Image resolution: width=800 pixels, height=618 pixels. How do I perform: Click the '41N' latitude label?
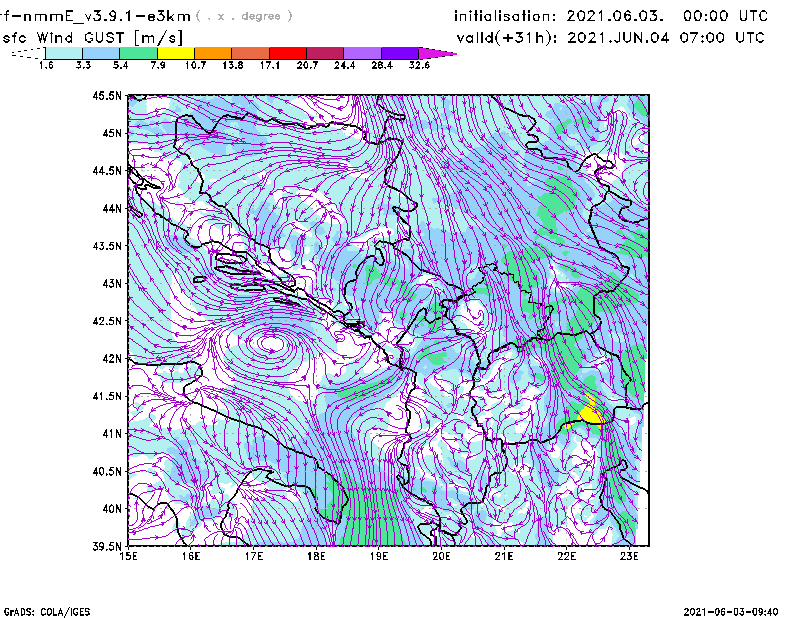pos(112,433)
